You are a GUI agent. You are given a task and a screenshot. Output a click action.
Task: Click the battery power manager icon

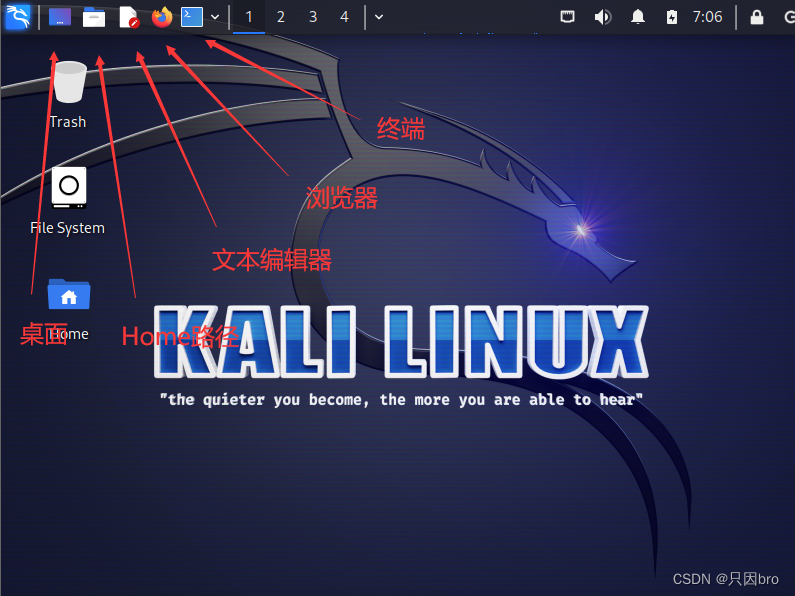672,17
